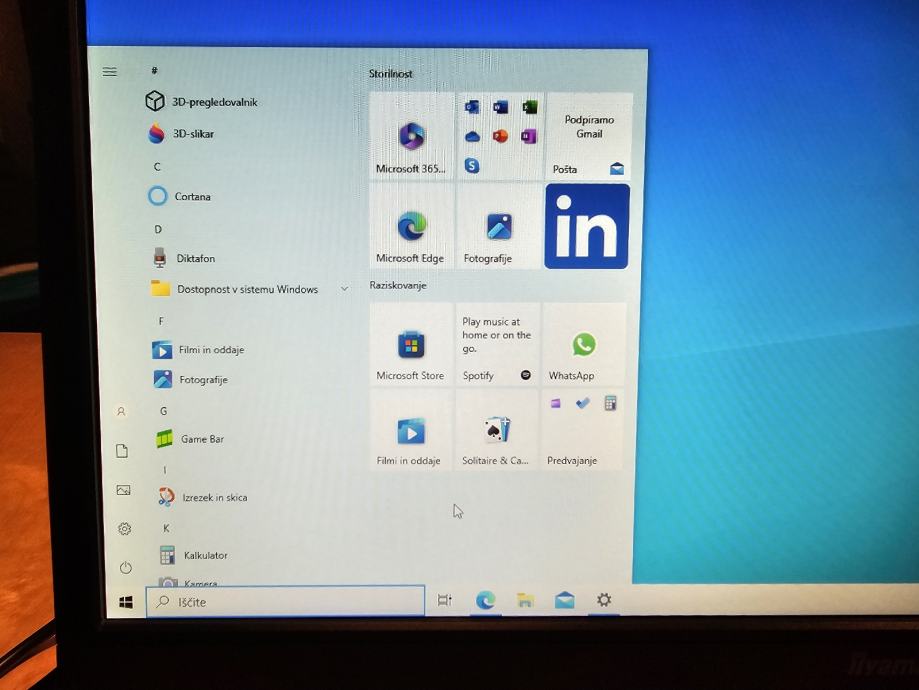
Task: Click the letter D section header
Action: [158, 229]
